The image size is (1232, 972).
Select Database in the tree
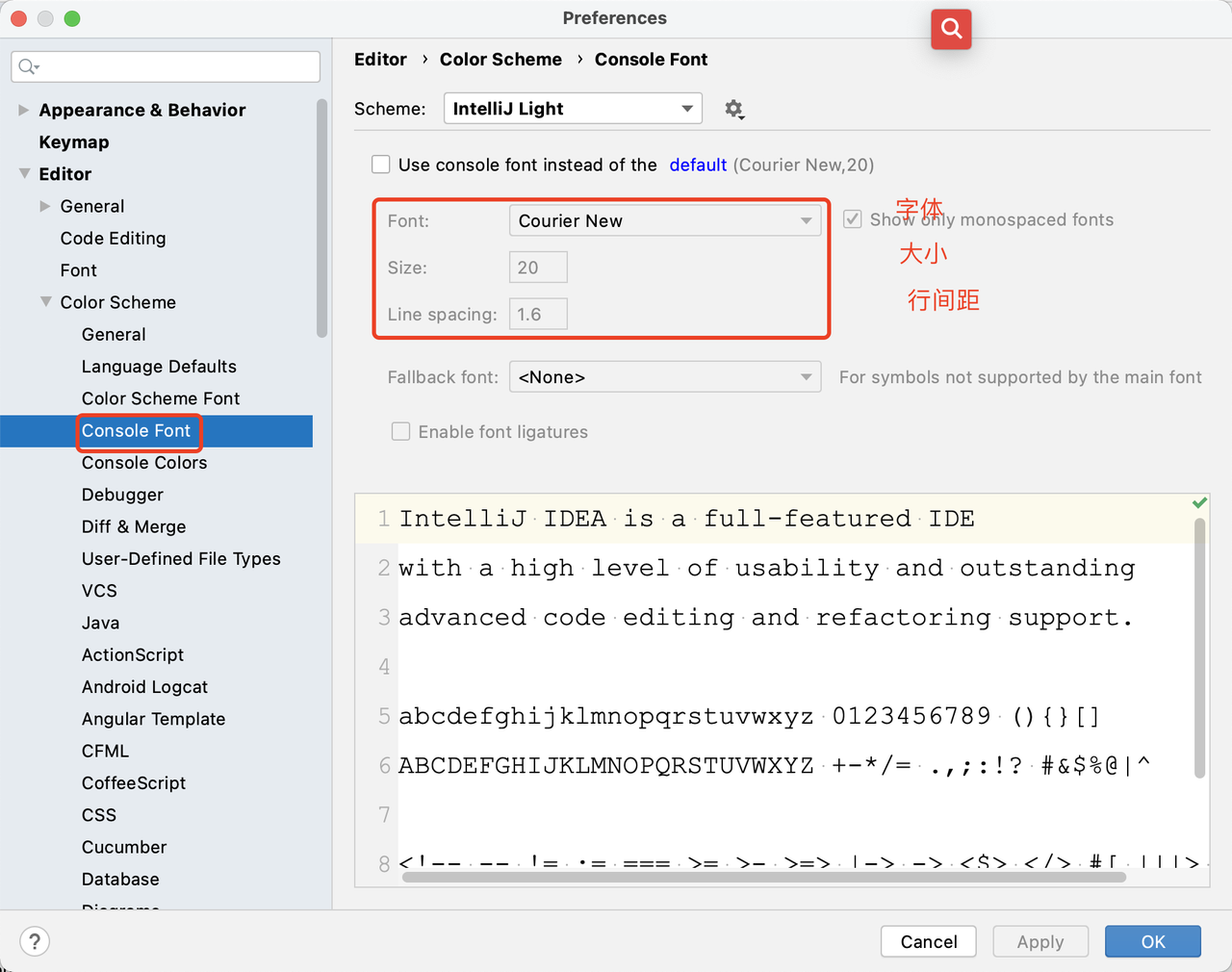click(x=120, y=880)
